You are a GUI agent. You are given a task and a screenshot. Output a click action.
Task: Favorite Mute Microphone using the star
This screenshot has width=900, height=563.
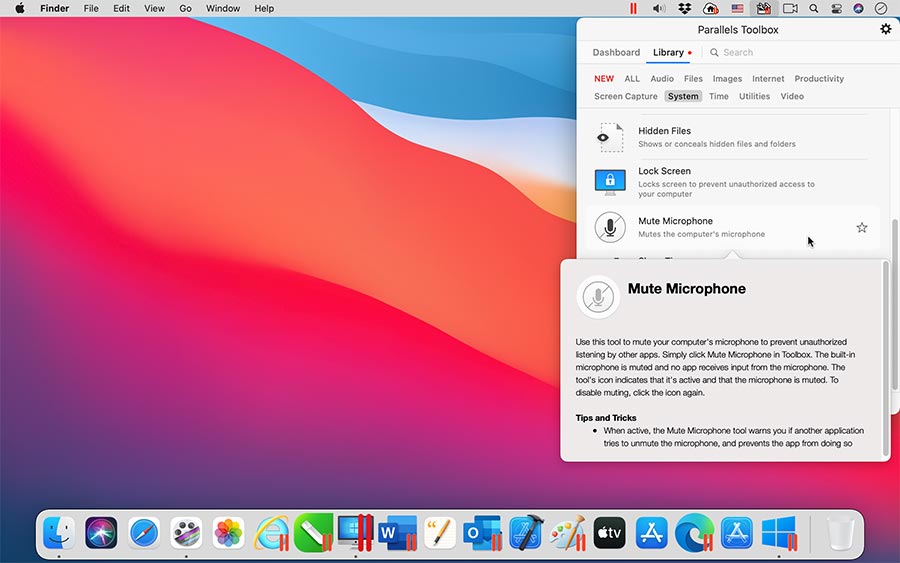pos(862,228)
